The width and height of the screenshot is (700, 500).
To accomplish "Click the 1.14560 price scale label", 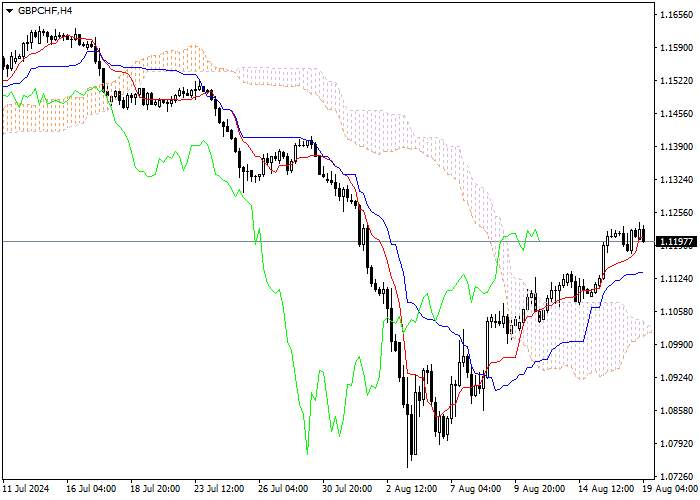I will point(676,114).
